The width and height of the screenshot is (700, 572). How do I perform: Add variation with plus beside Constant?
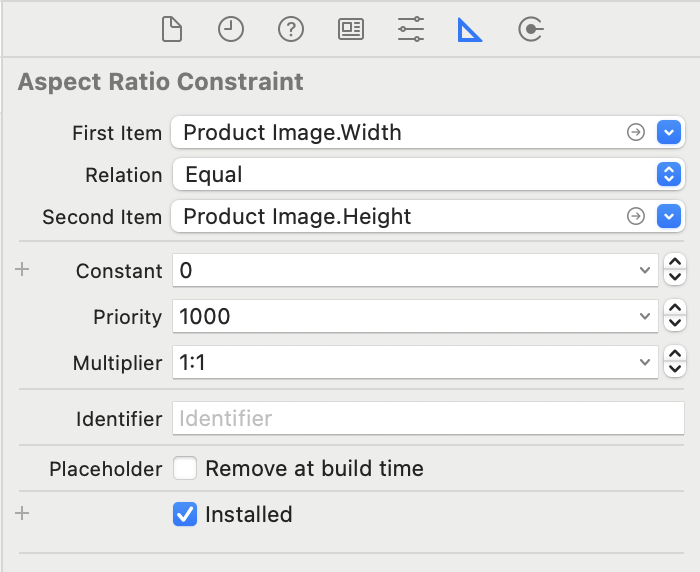point(23,270)
